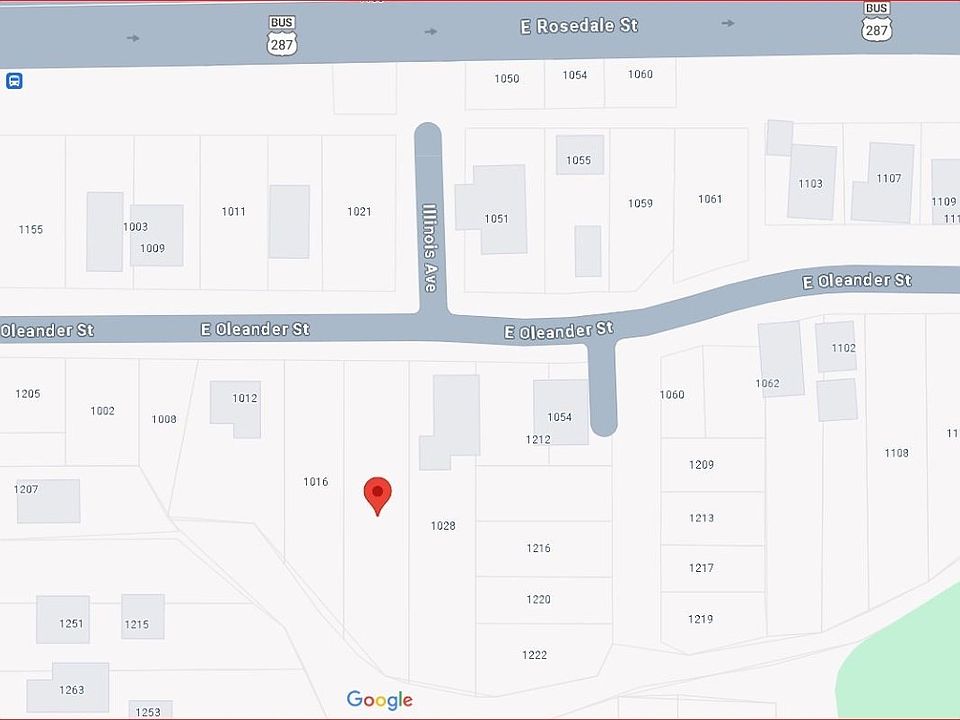Select parcel label 1217
The width and height of the screenshot is (960, 720).
pyautogui.click(x=701, y=568)
